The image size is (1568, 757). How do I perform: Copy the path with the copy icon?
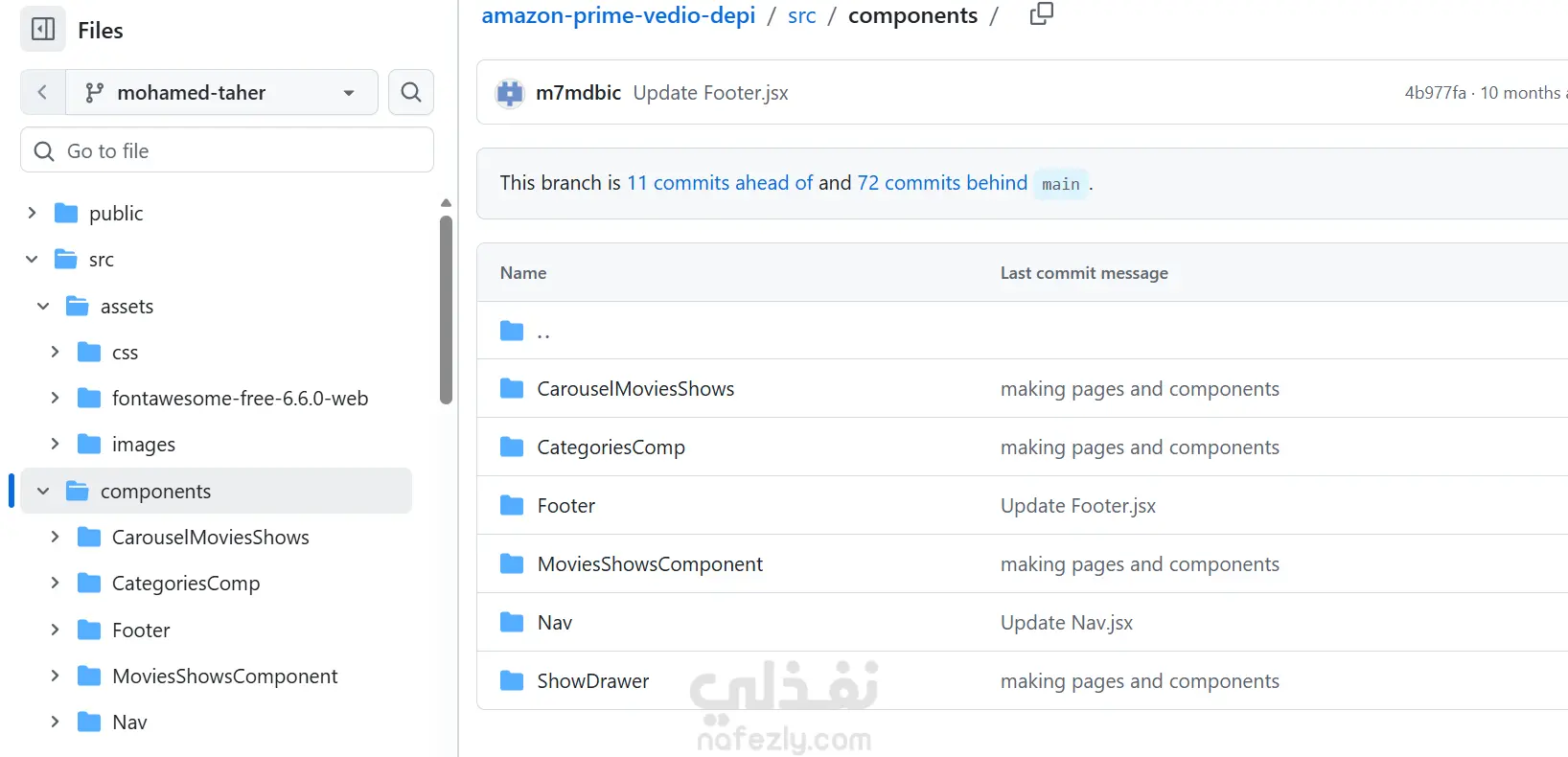tap(1041, 14)
